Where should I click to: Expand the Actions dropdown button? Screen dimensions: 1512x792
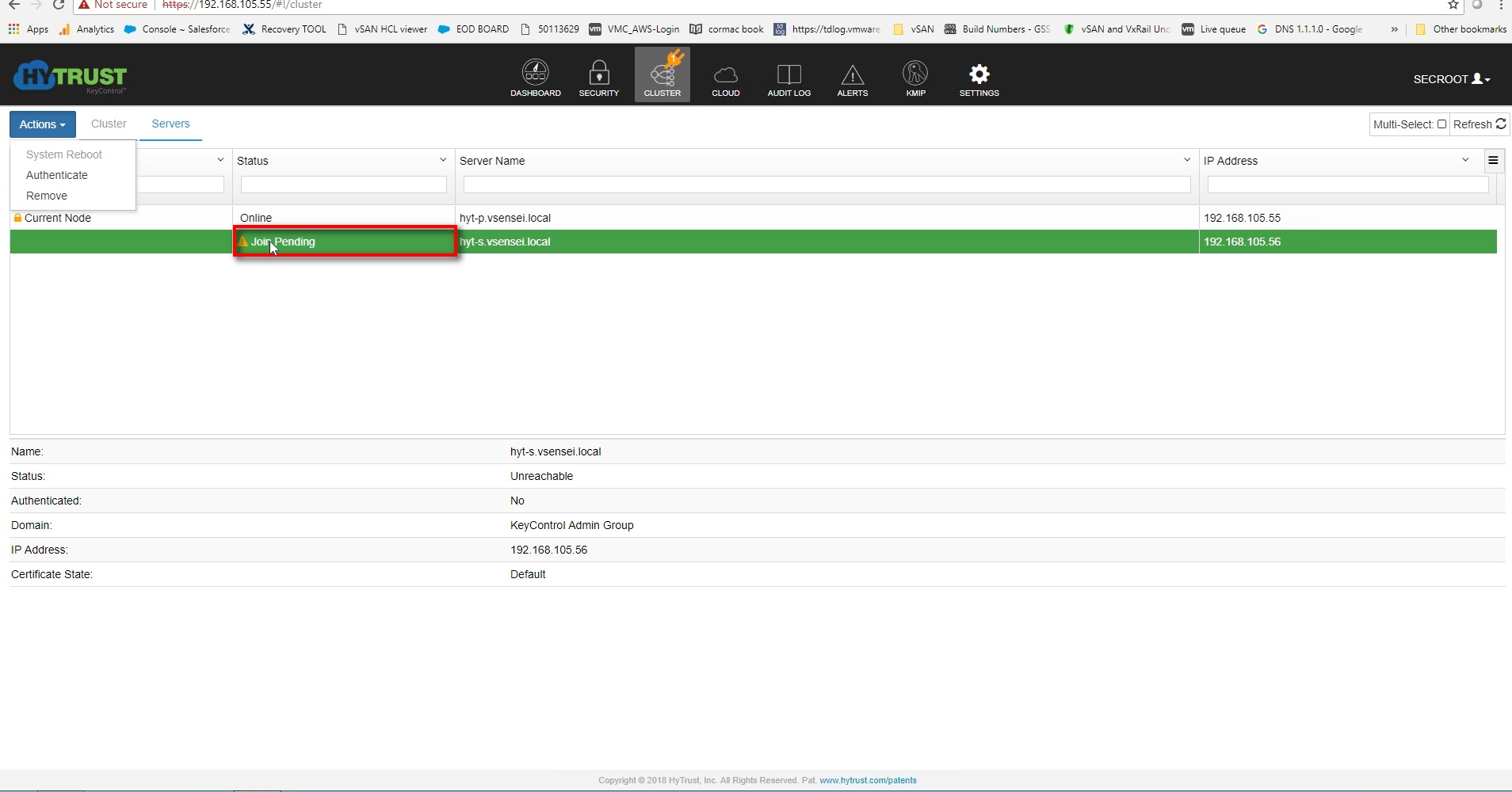pyautogui.click(x=43, y=124)
